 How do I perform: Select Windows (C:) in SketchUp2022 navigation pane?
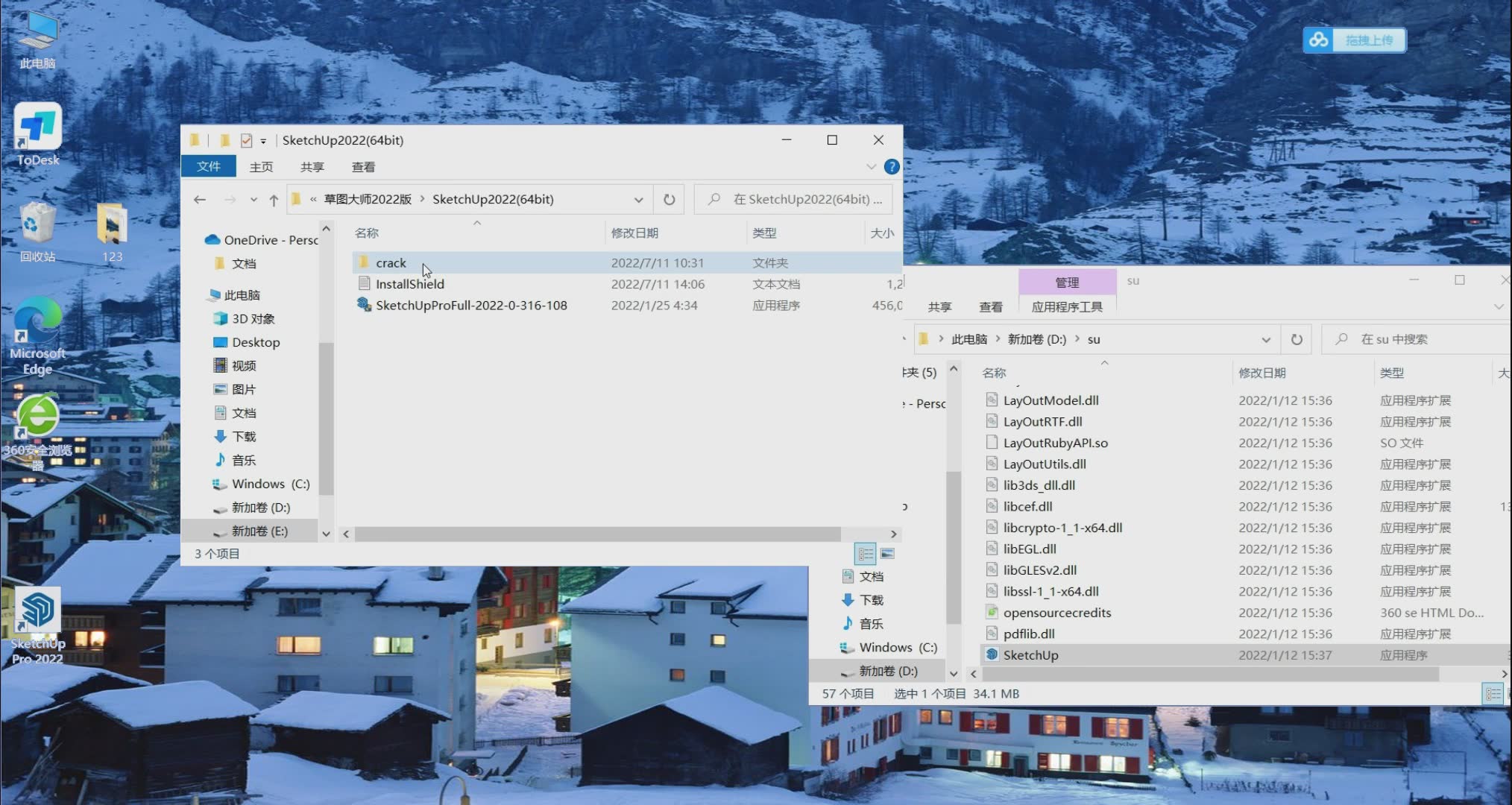[x=260, y=484]
